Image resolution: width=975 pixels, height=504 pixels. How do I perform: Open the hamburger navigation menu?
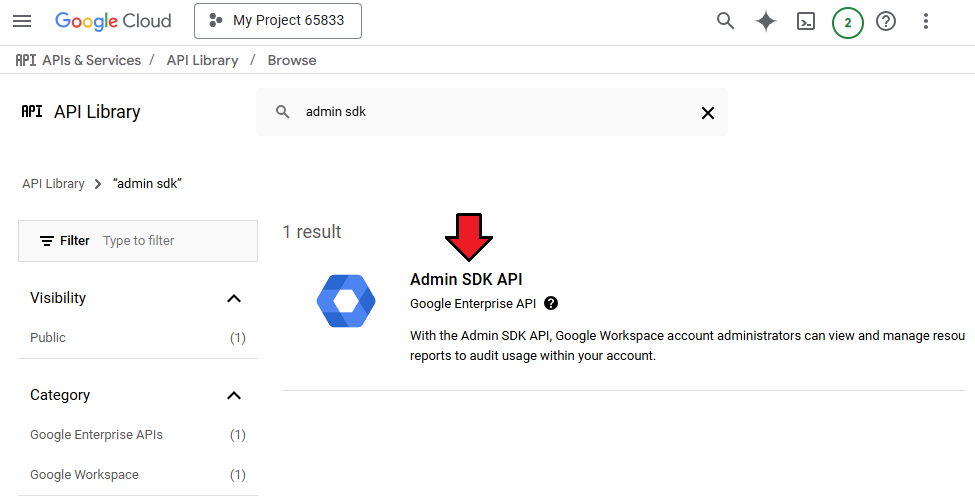point(22,21)
